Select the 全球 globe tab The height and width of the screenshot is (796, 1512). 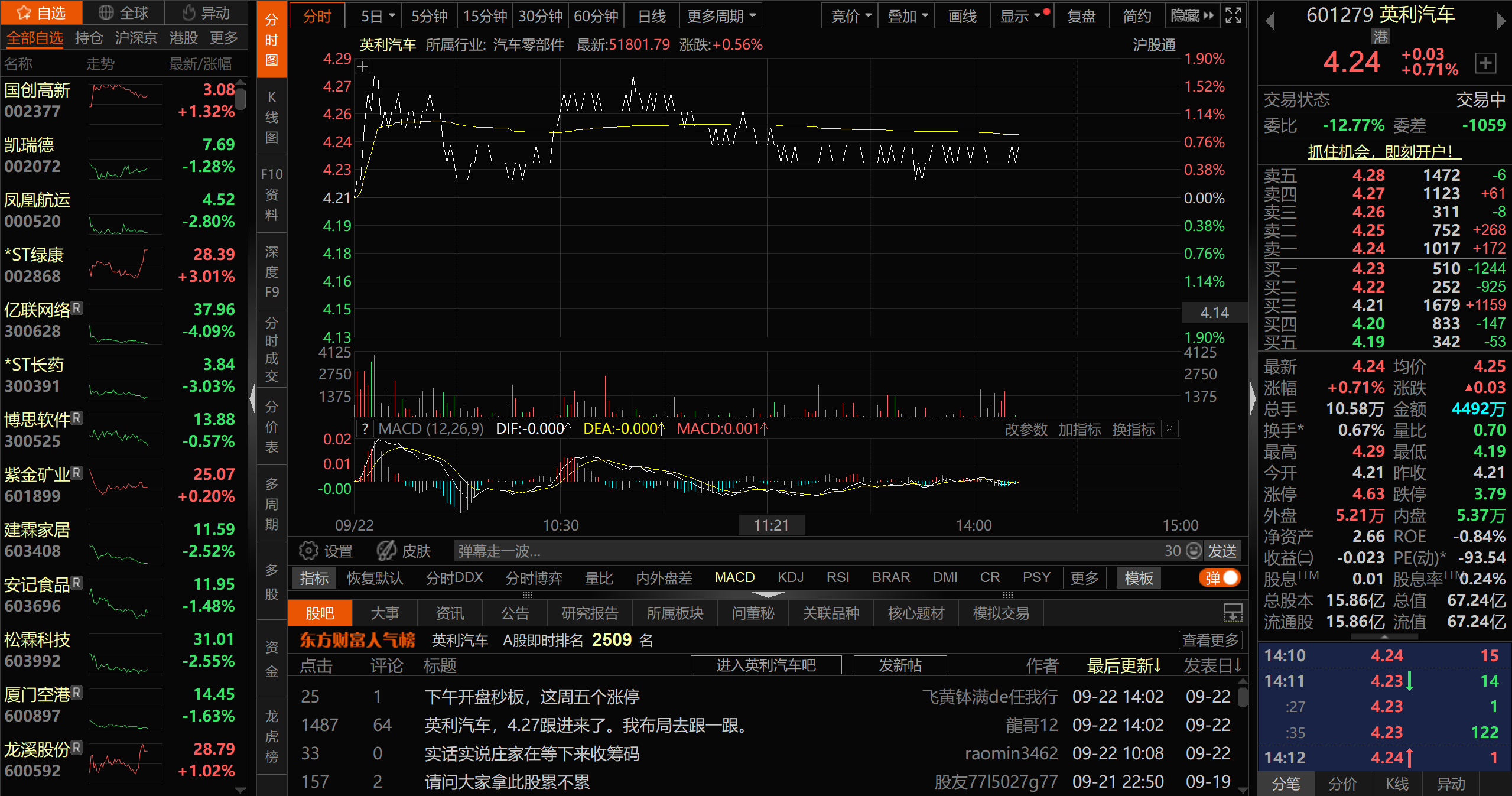123,13
